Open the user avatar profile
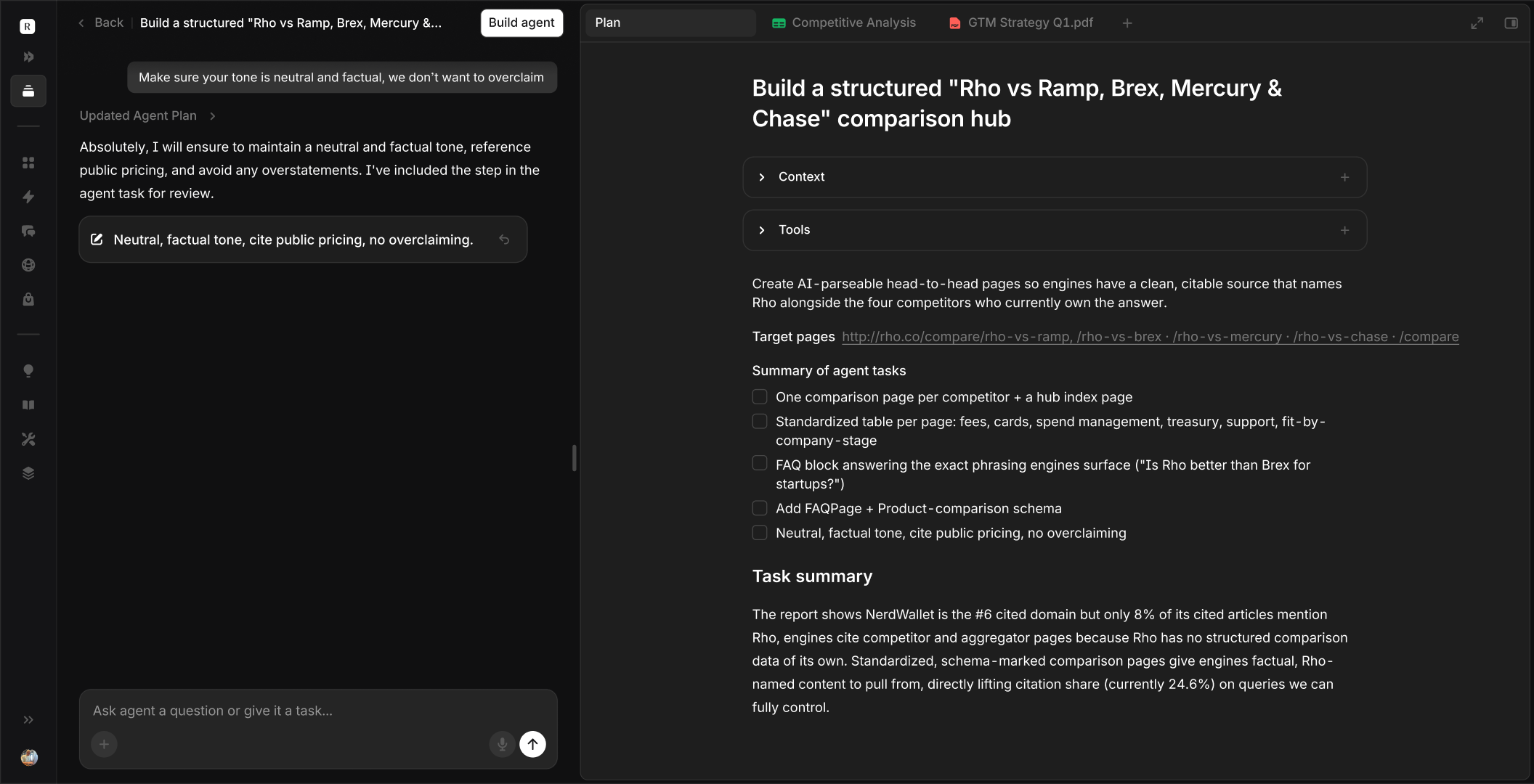The width and height of the screenshot is (1534, 784). [x=29, y=757]
